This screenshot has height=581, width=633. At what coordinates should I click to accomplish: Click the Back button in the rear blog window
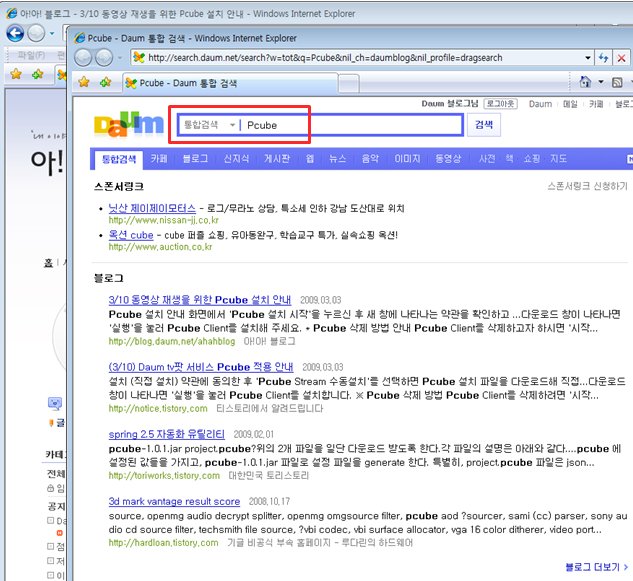[15, 33]
